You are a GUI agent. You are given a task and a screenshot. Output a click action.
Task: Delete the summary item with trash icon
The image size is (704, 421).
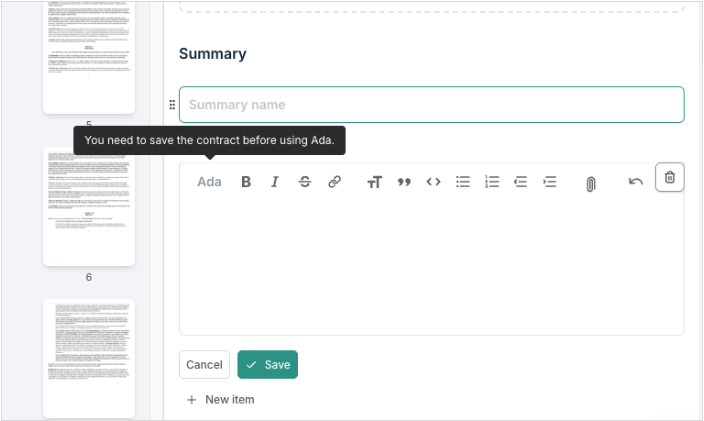[x=670, y=177]
